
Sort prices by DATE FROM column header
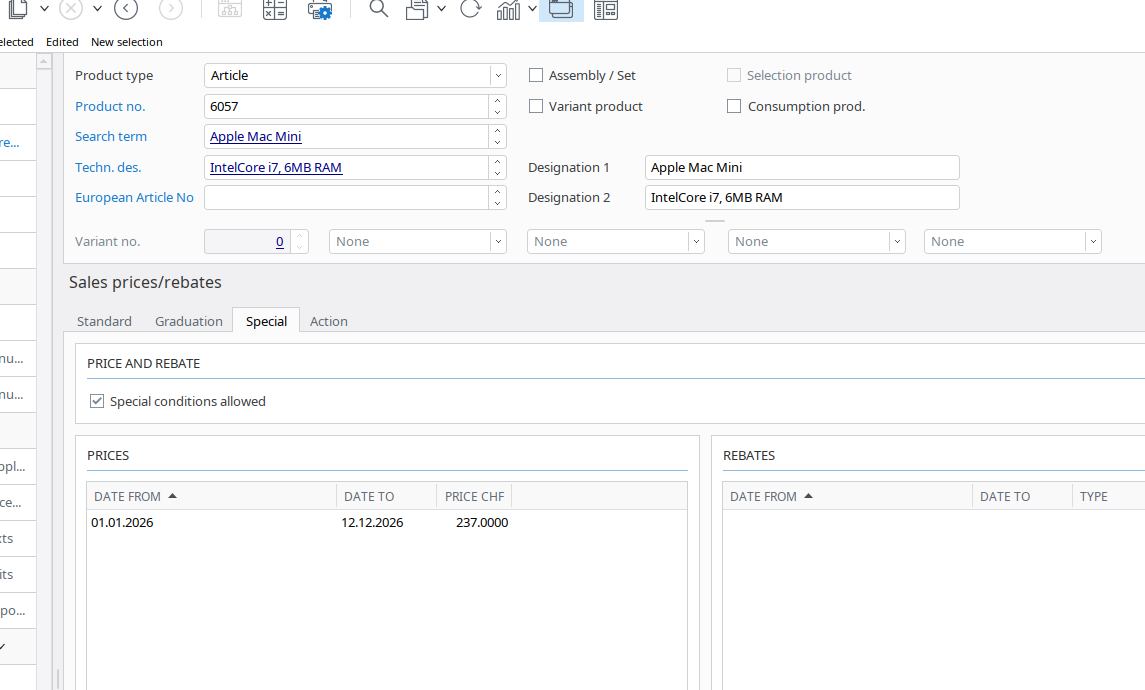click(126, 496)
